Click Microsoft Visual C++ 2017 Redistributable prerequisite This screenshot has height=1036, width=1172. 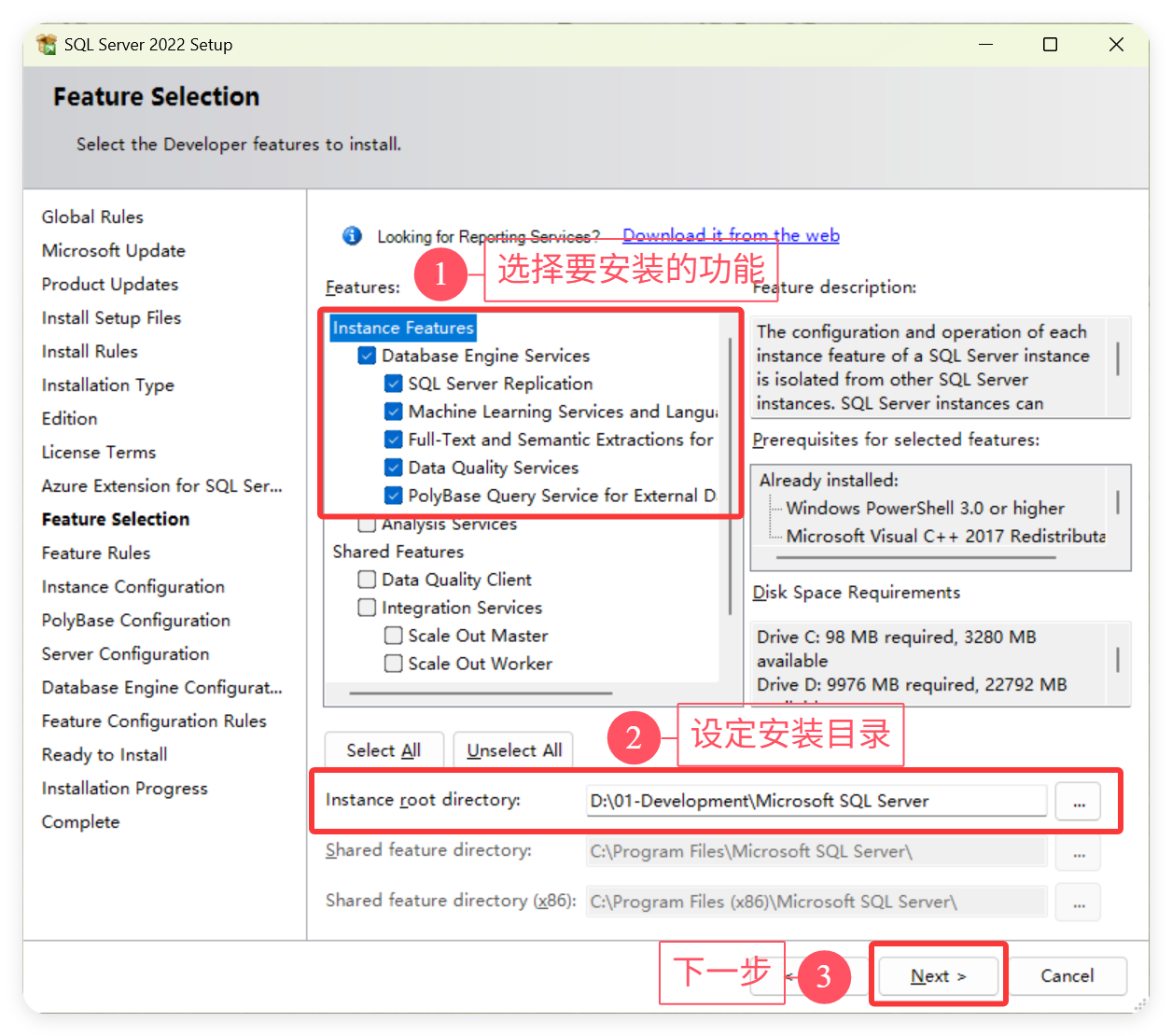tap(945, 536)
